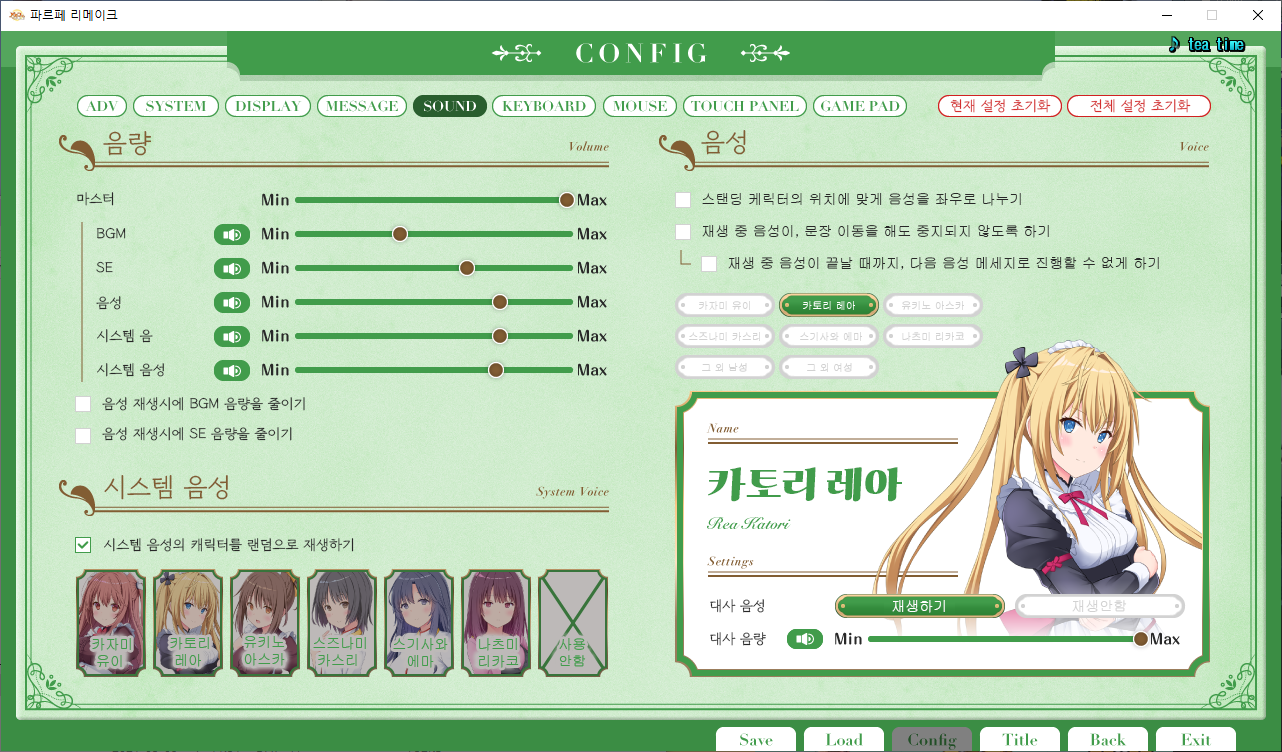1282x752 pixels.
Task: Mute 대사 음량 with its speaker icon
Action: click(805, 638)
